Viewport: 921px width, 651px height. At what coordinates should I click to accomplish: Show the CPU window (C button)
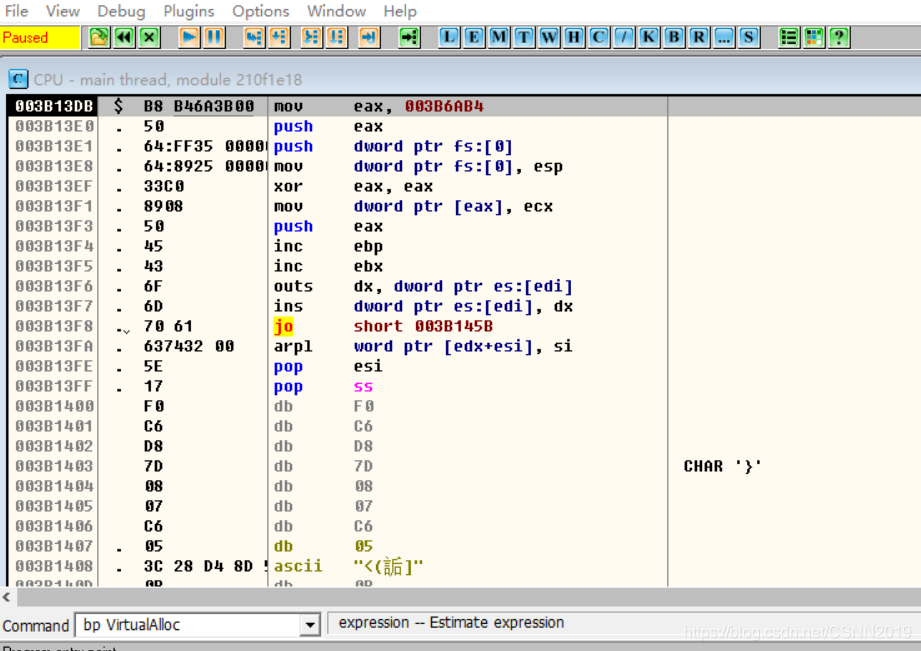[x=599, y=38]
